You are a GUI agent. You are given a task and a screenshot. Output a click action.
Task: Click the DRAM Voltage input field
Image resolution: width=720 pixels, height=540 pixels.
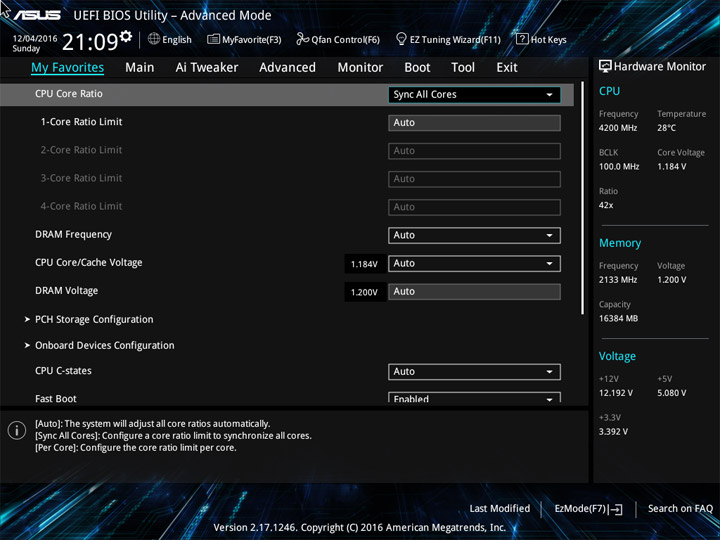click(474, 292)
